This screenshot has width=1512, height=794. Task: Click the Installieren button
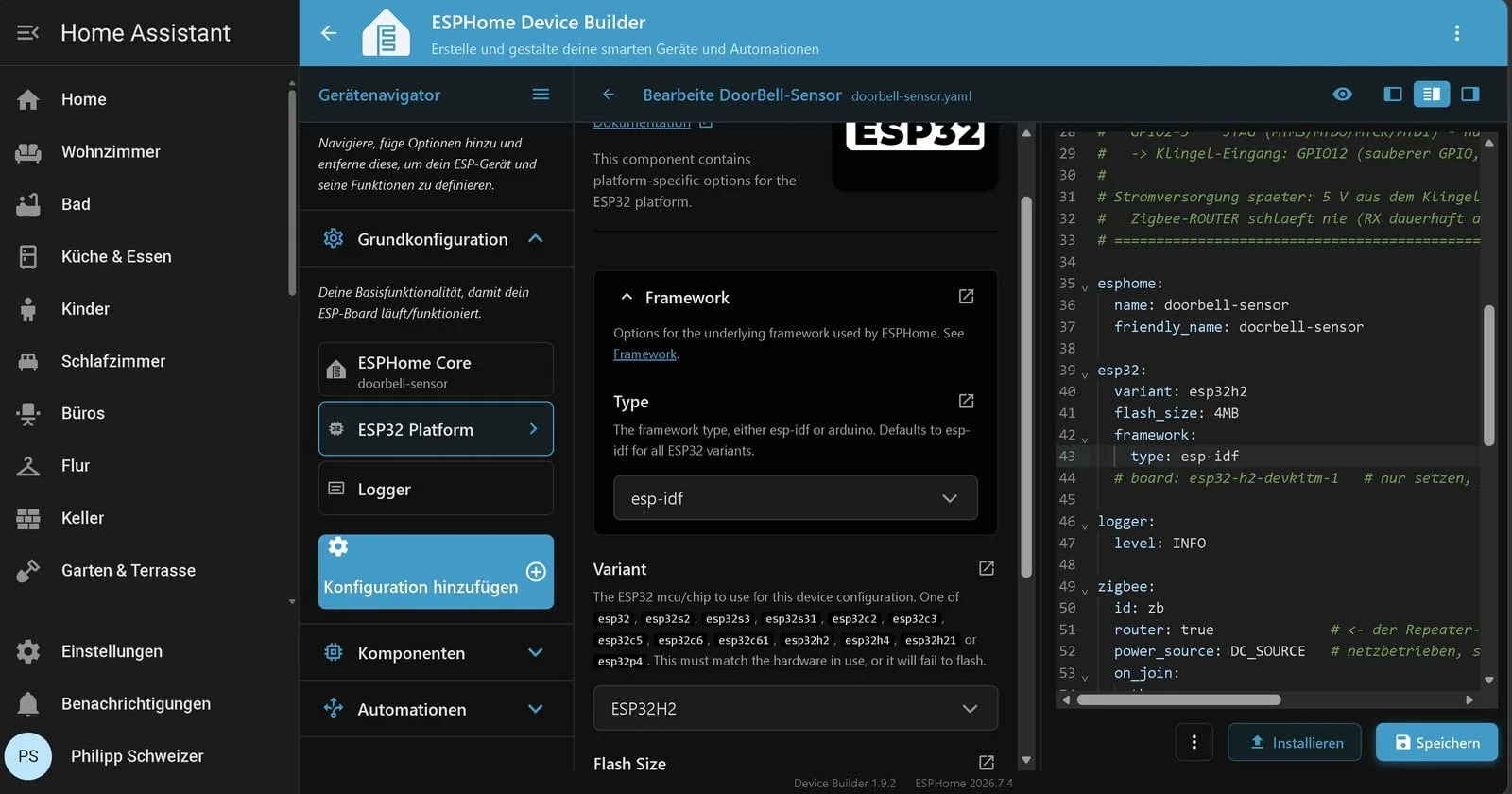click(1295, 743)
